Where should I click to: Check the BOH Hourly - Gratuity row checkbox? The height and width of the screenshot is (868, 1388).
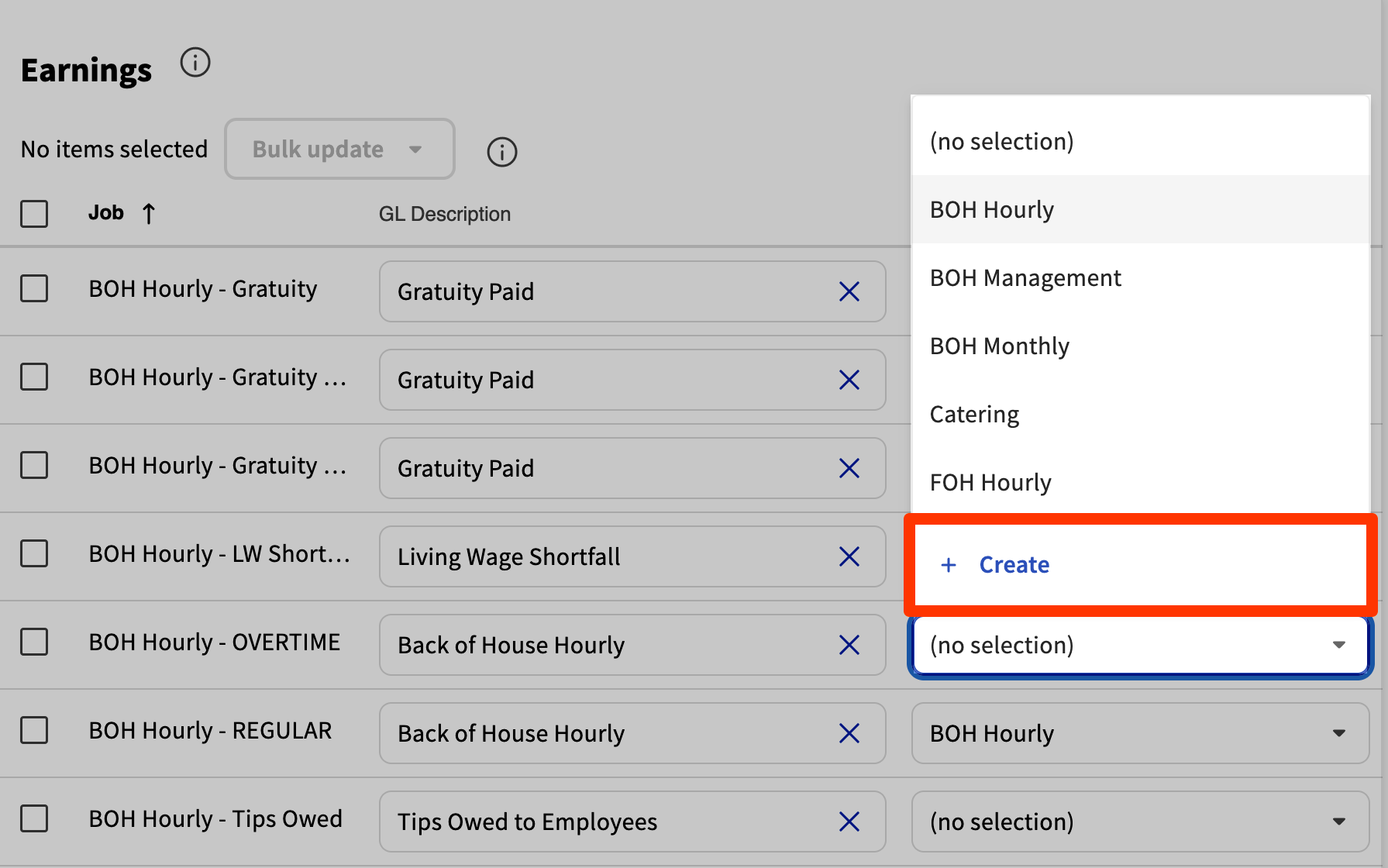[x=34, y=288]
